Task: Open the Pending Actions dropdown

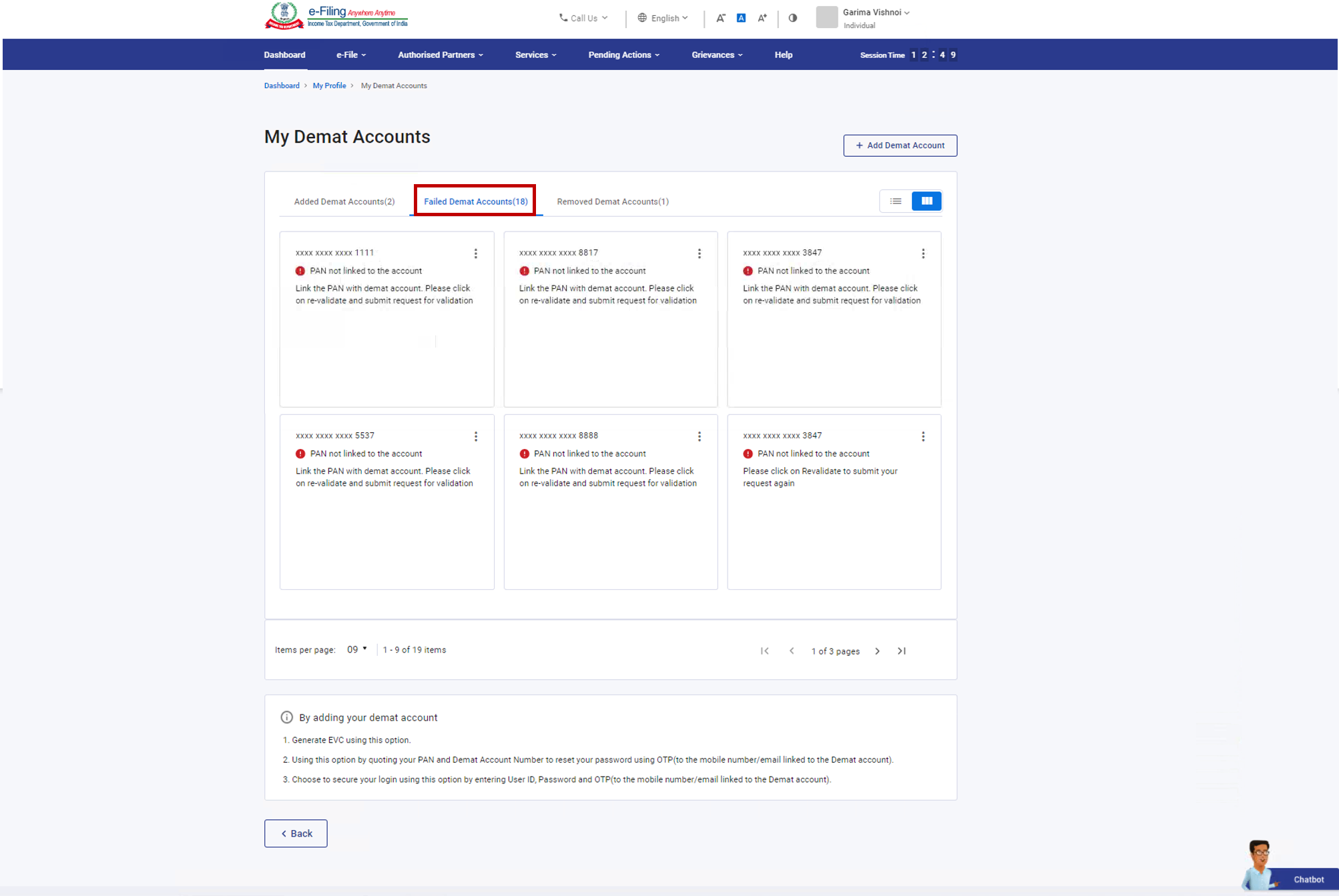Action: pos(624,55)
